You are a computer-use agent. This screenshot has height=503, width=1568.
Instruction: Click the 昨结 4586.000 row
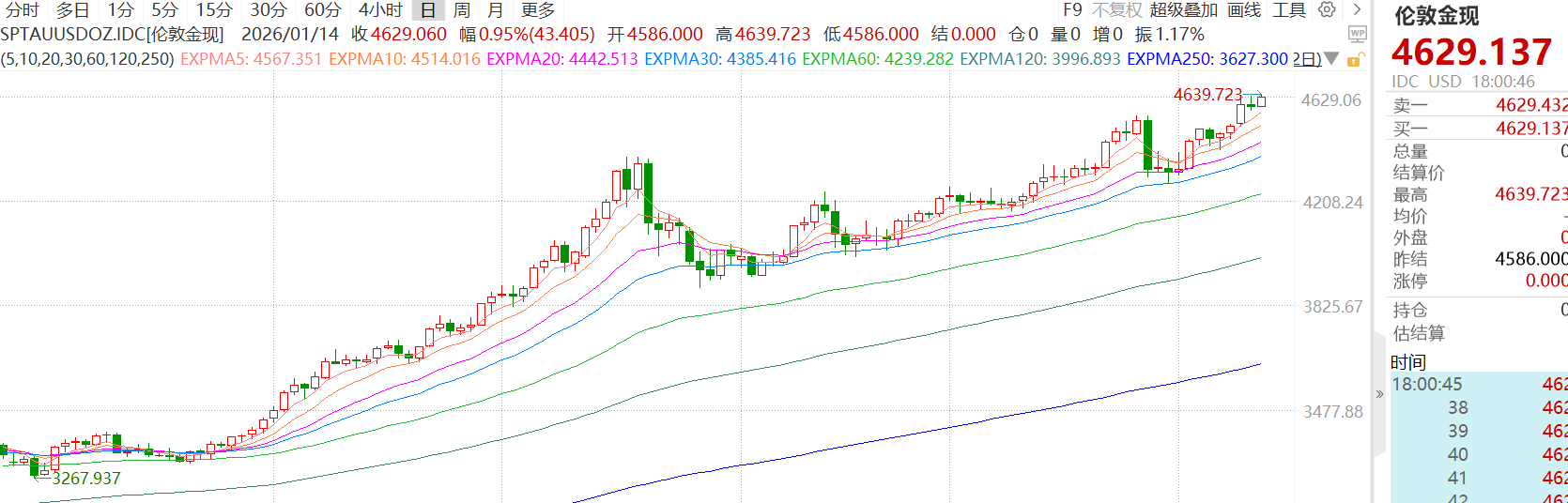tap(1479, 259)
